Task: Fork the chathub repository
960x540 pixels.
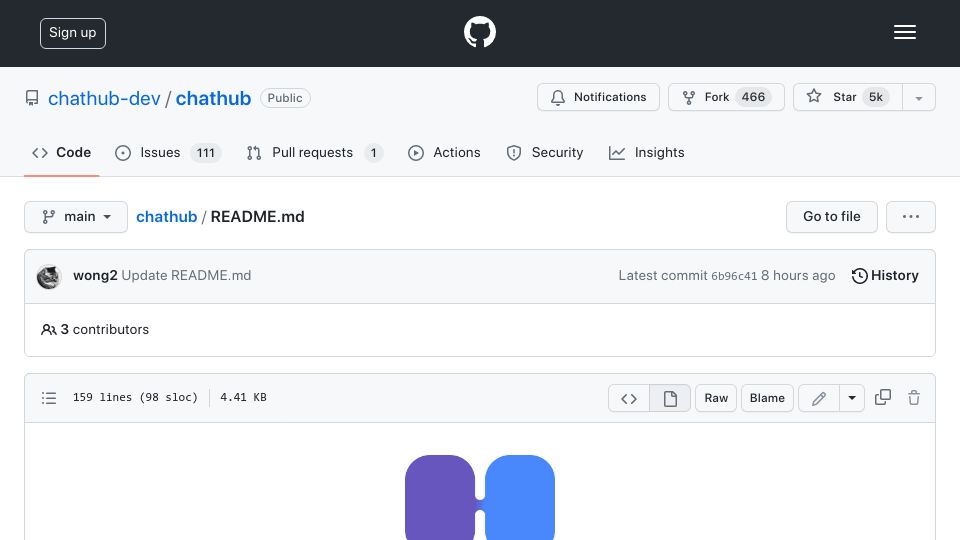Action: pos(726,97)
